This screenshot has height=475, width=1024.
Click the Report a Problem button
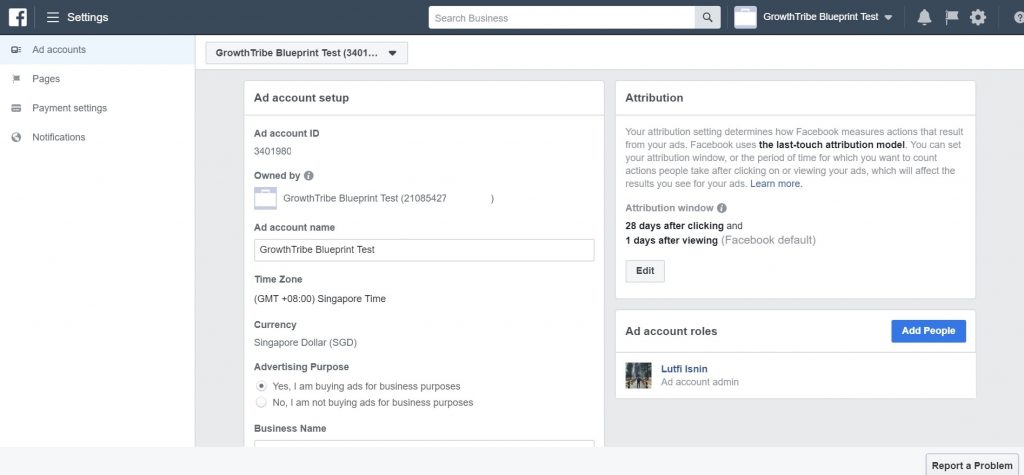pyautogui.click(x=972, y=465)
